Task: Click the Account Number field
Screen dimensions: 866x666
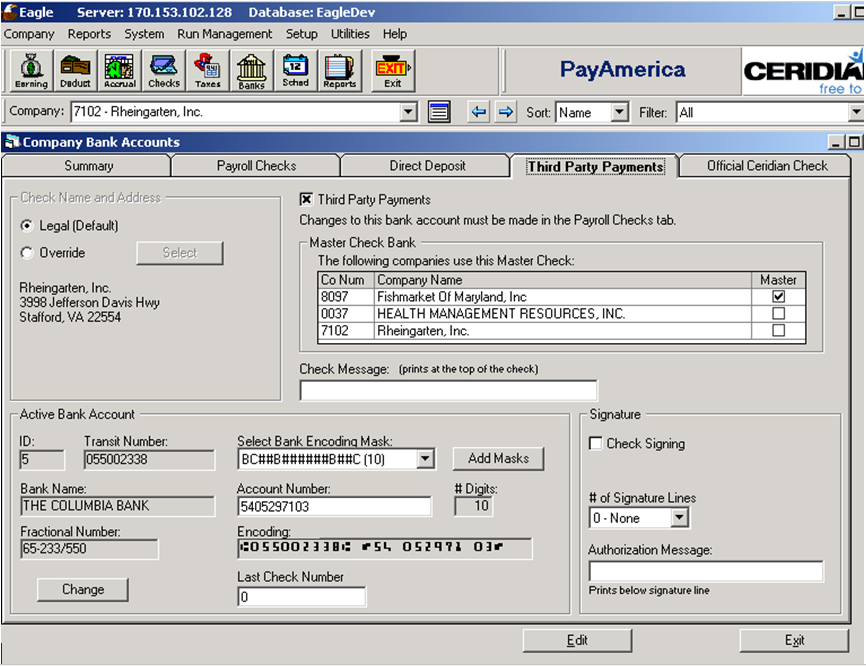Action: 334,506
